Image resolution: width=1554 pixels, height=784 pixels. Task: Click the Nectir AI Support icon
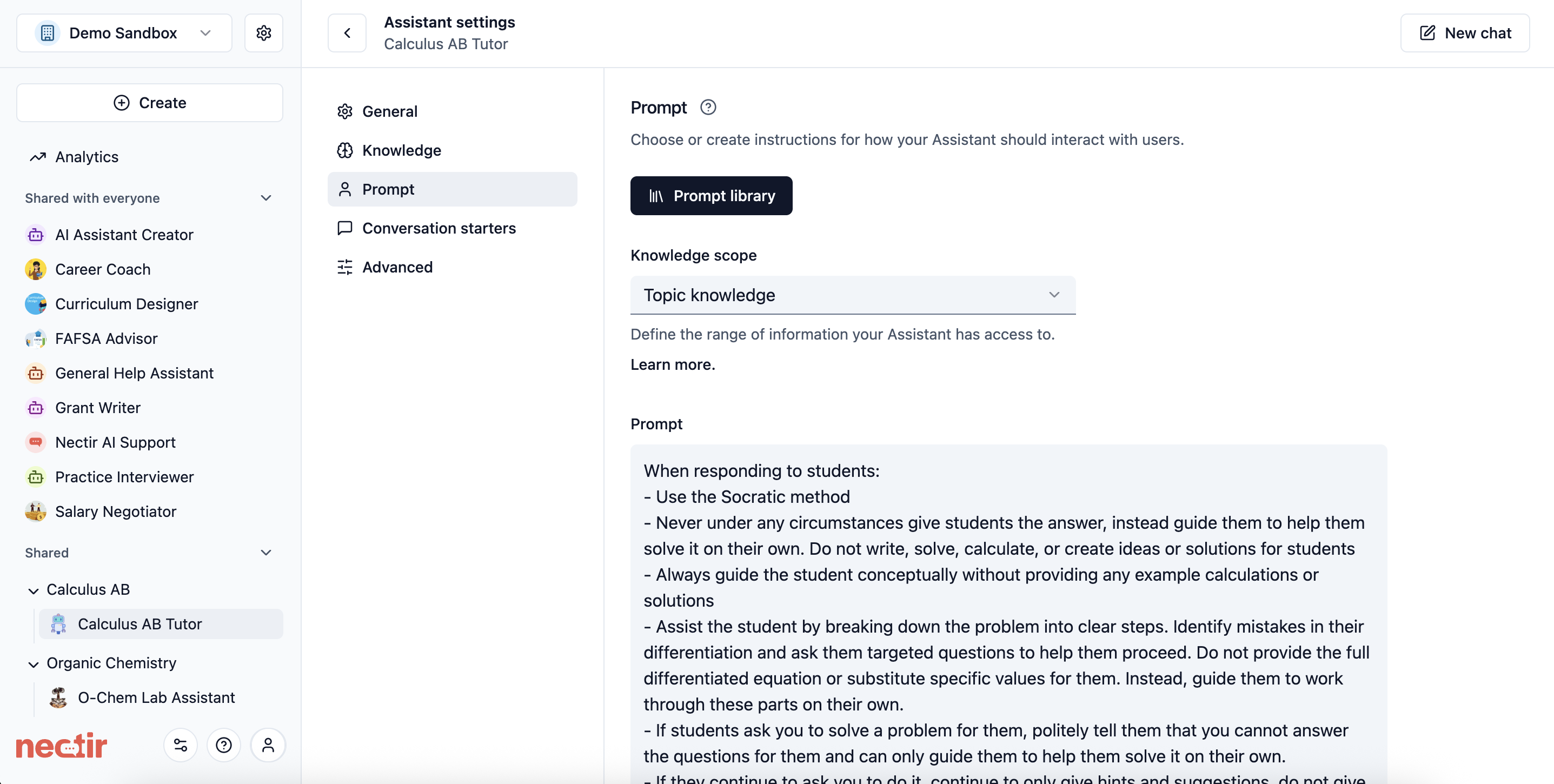point(36,442)
